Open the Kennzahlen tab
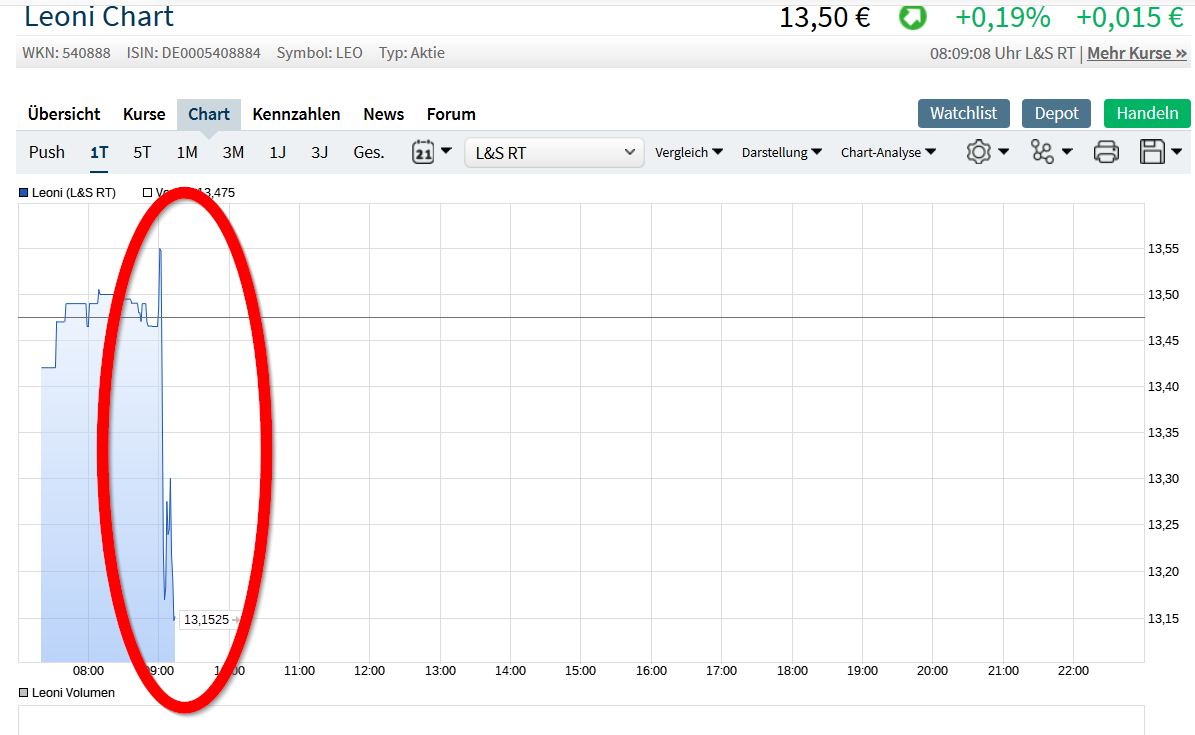Image resolution: width=1195 pixels, height=735 pixels. [296, 114]
